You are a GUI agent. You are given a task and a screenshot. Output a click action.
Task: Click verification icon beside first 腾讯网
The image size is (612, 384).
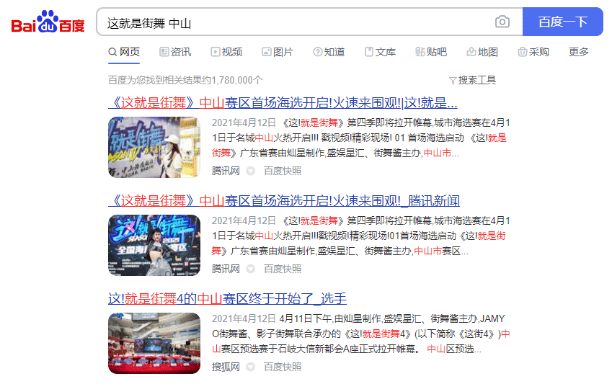(251, 171)
